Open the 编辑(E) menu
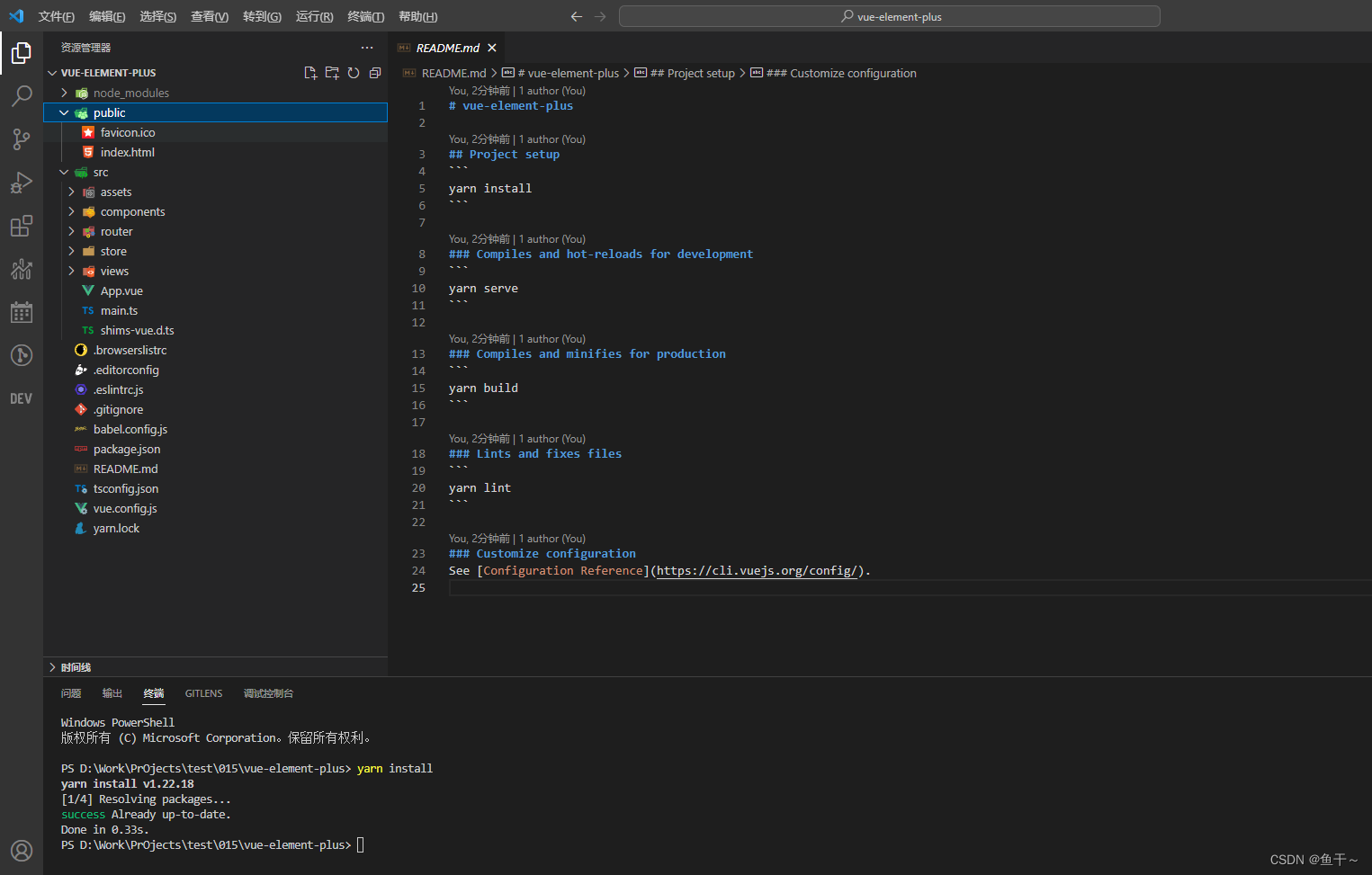Viewport: 1372px width, 875px height. 107,16
